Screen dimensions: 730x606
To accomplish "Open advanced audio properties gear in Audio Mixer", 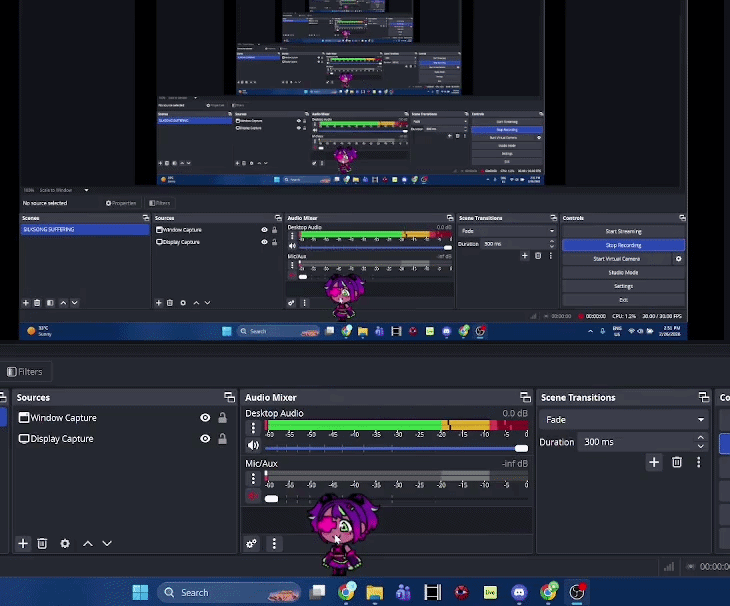I will [x=251, y=544].
